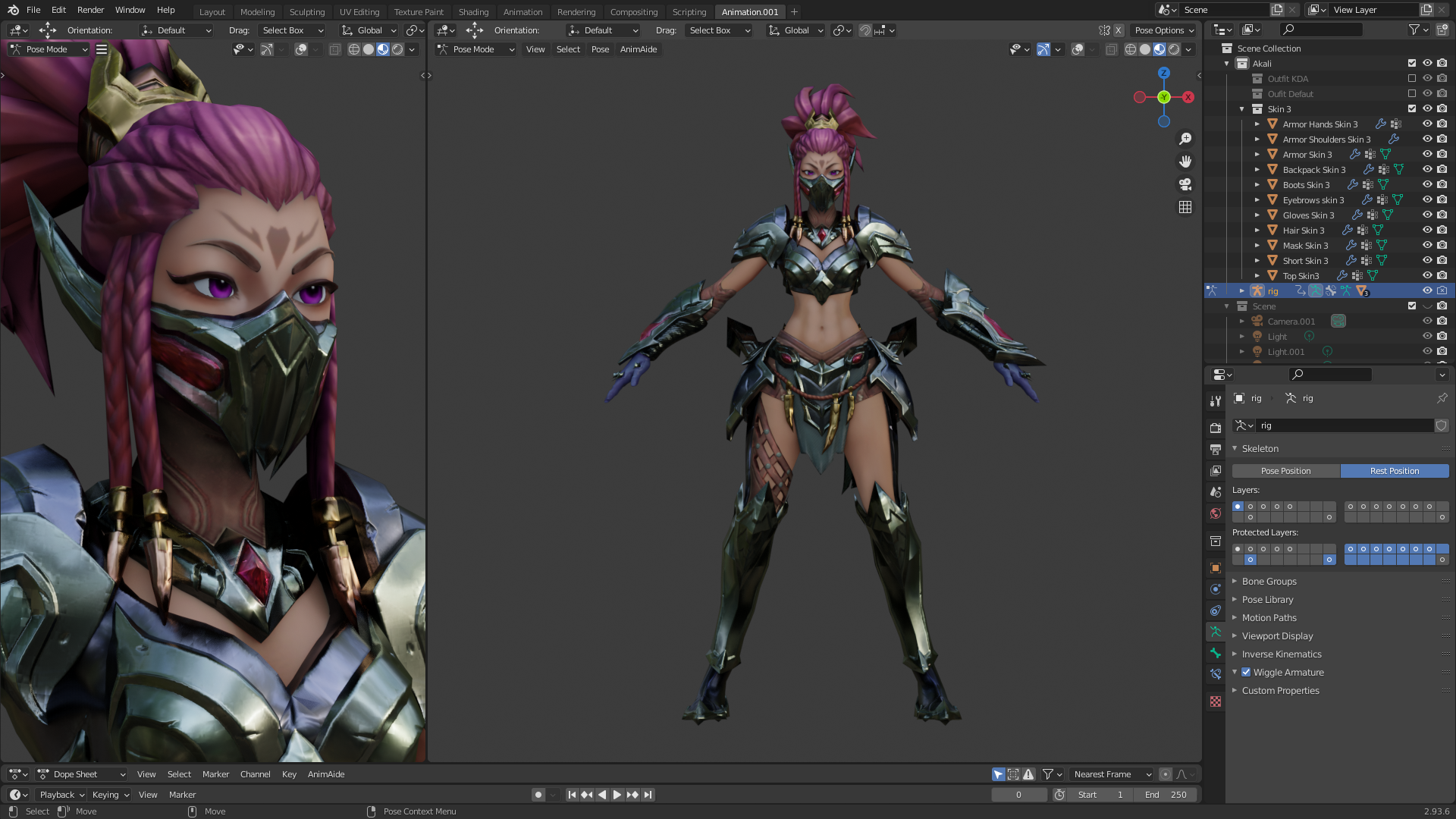
Task: Toggle X-axis mirror button in pose header
Action: click(1119, 30)
